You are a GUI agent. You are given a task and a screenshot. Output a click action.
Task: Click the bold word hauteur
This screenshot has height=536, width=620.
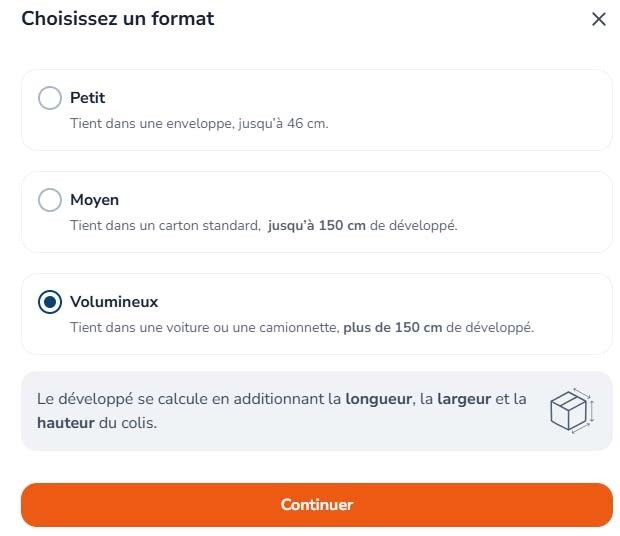click(66, 423)
